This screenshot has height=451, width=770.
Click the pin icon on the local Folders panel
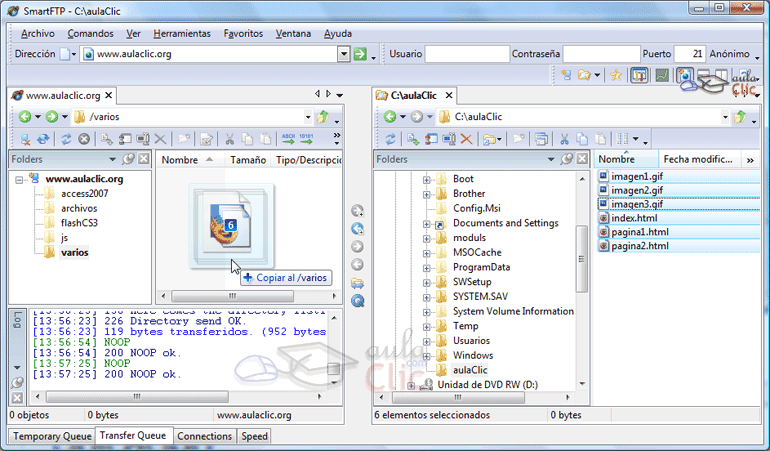[567, 159]
